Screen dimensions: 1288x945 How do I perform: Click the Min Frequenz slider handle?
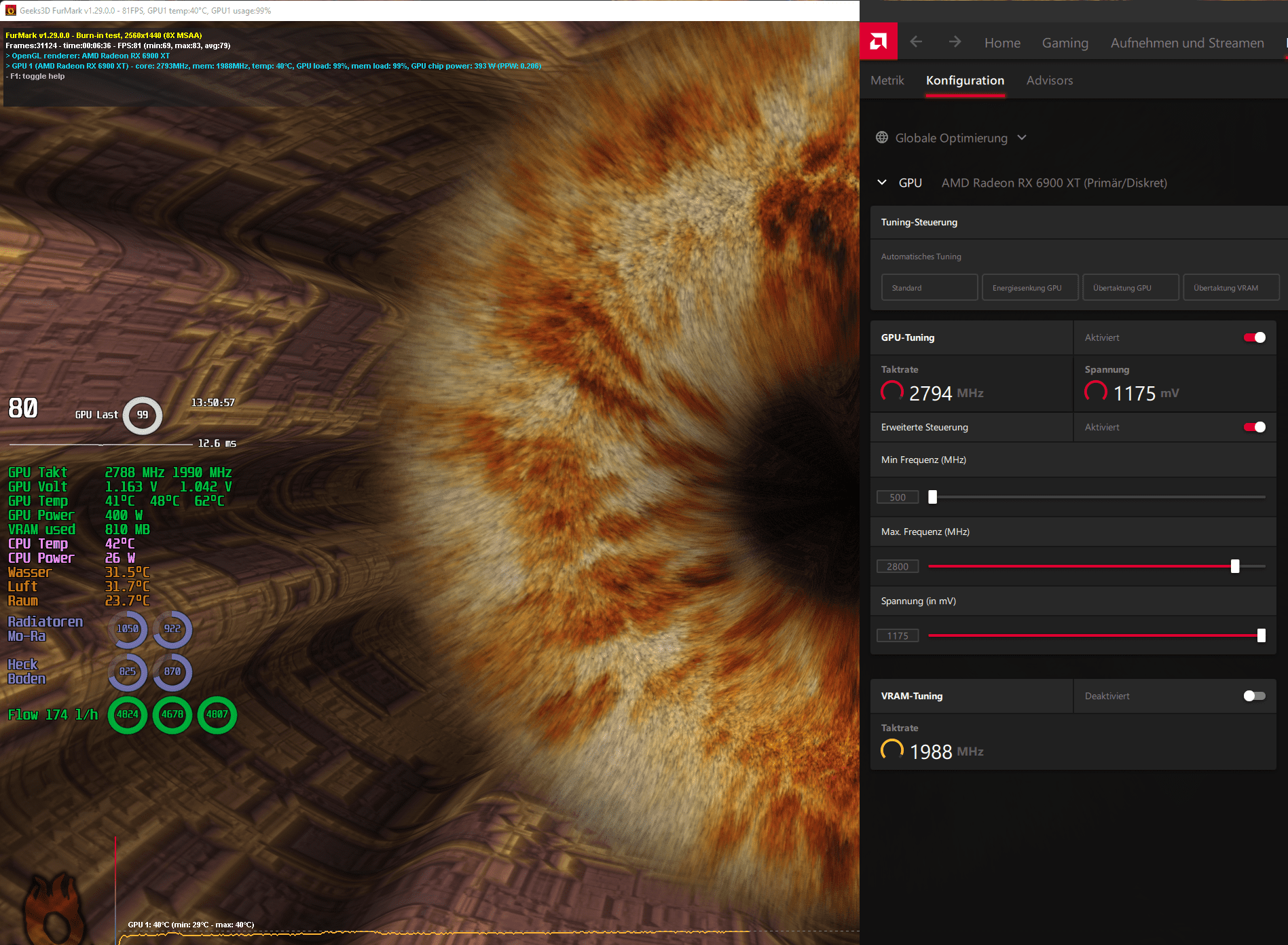coord(932,497)
